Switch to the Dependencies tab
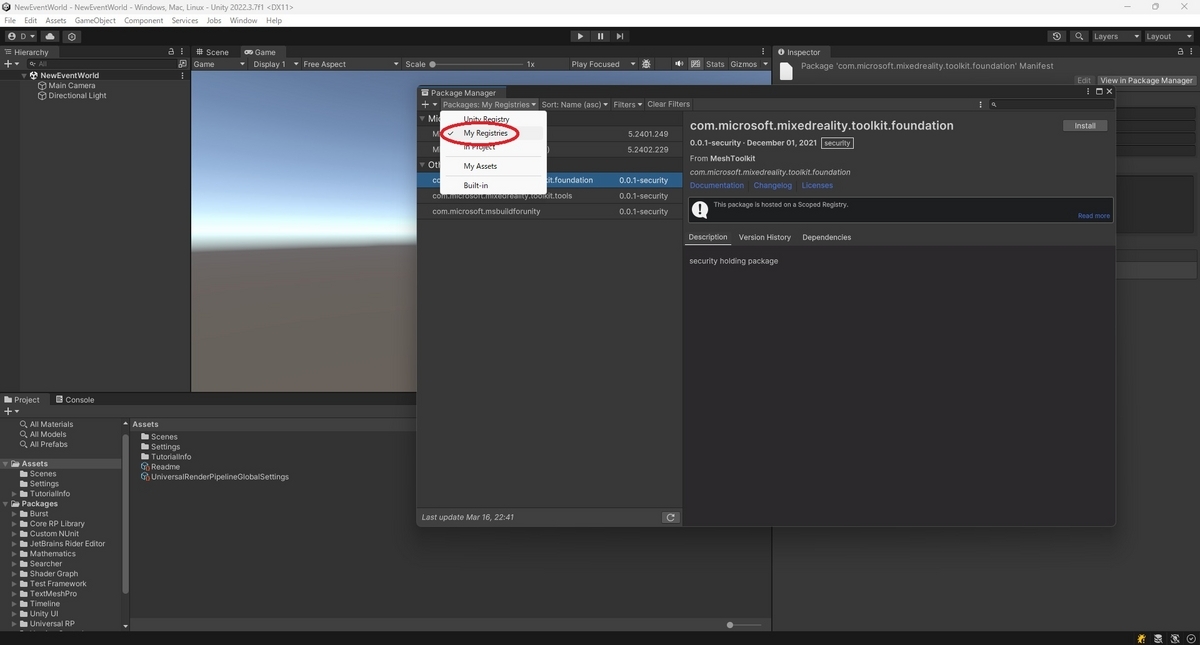 (827, 237)
